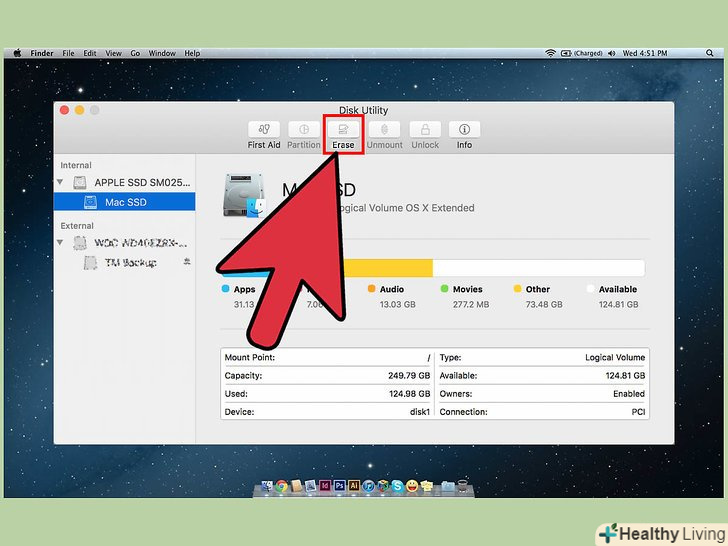Open the Help menu

coord(192,53)
